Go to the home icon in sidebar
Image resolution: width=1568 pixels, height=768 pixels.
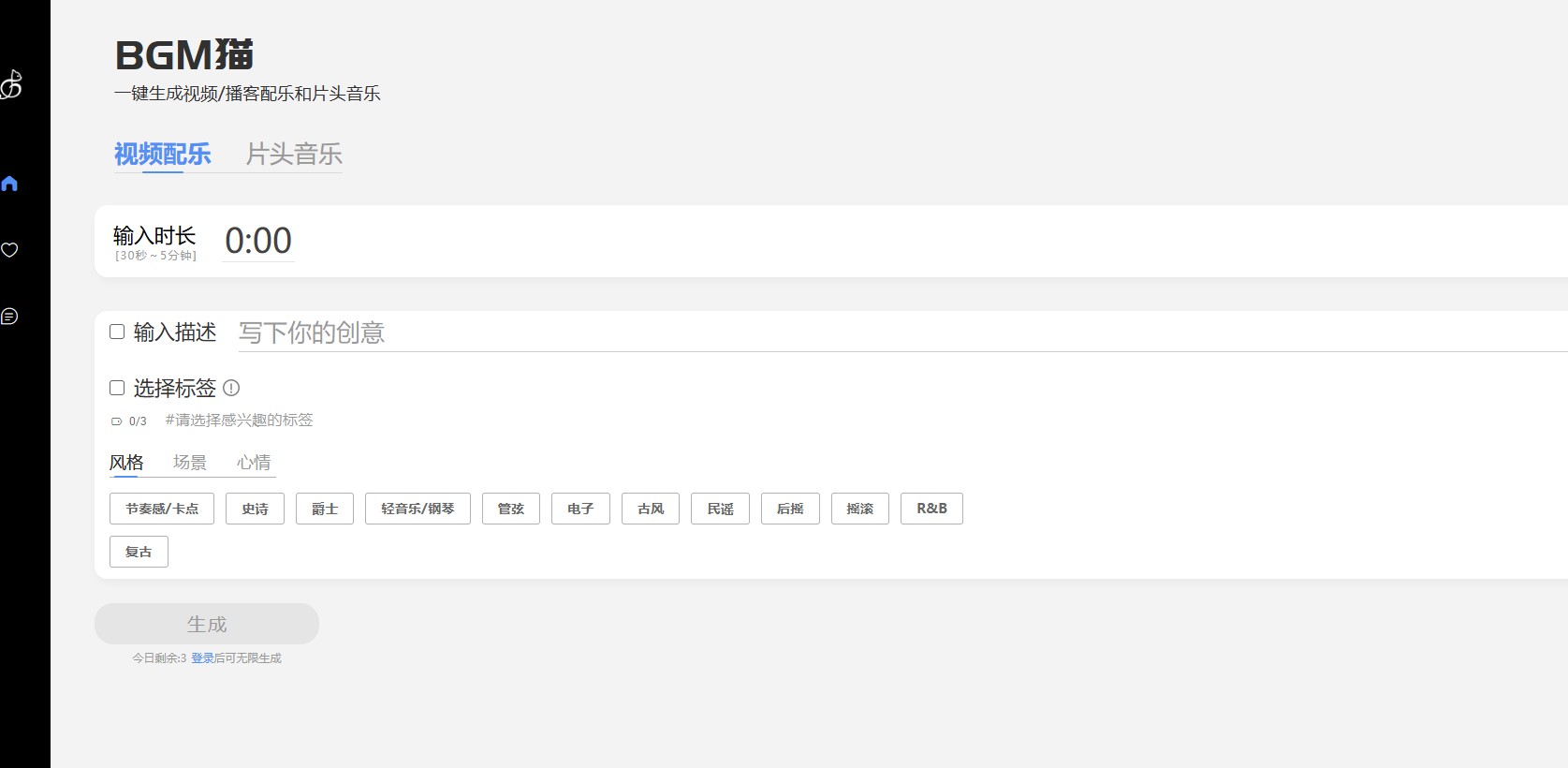[x=10, y=184]
